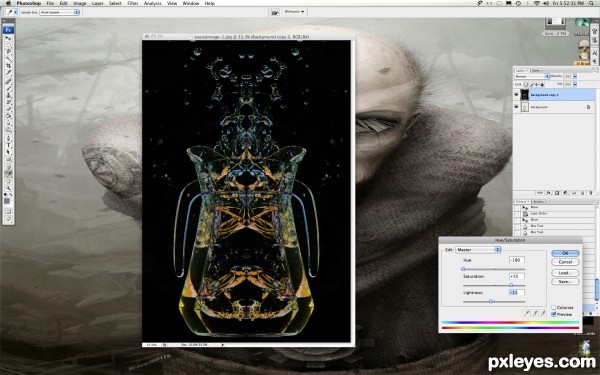Toggle lock all in Layers panel
This screenshot has width=600, height=375.
click(542, 85)
